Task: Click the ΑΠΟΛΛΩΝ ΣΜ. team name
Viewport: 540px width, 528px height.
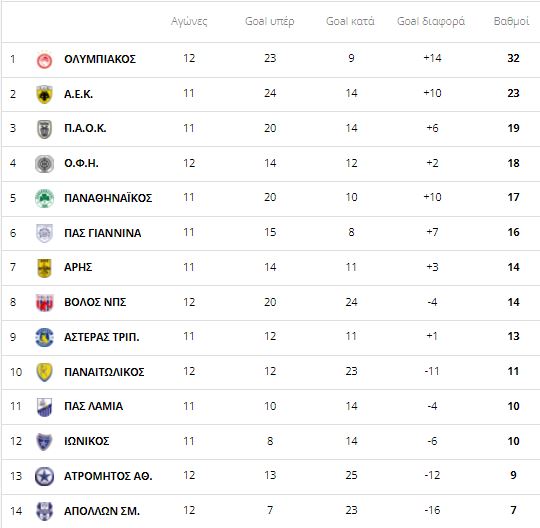Action: pyautogui.click(x=102, y=511)
